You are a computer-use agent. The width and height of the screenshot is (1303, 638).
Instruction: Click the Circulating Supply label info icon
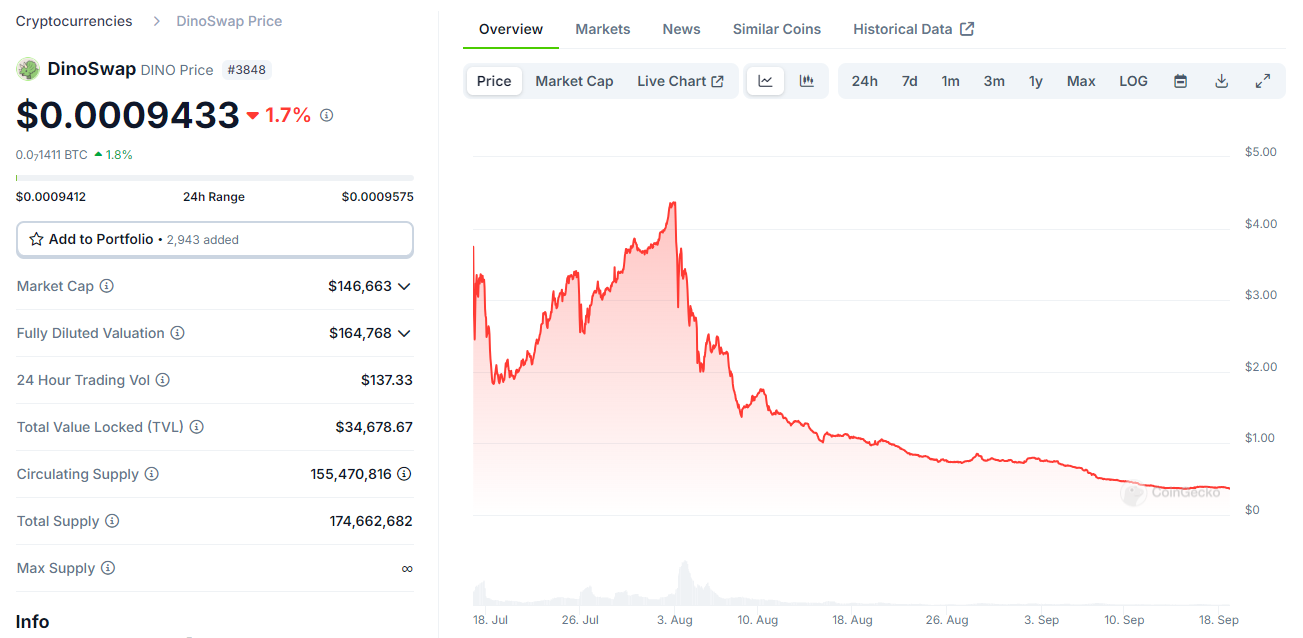tap(152, 474)
